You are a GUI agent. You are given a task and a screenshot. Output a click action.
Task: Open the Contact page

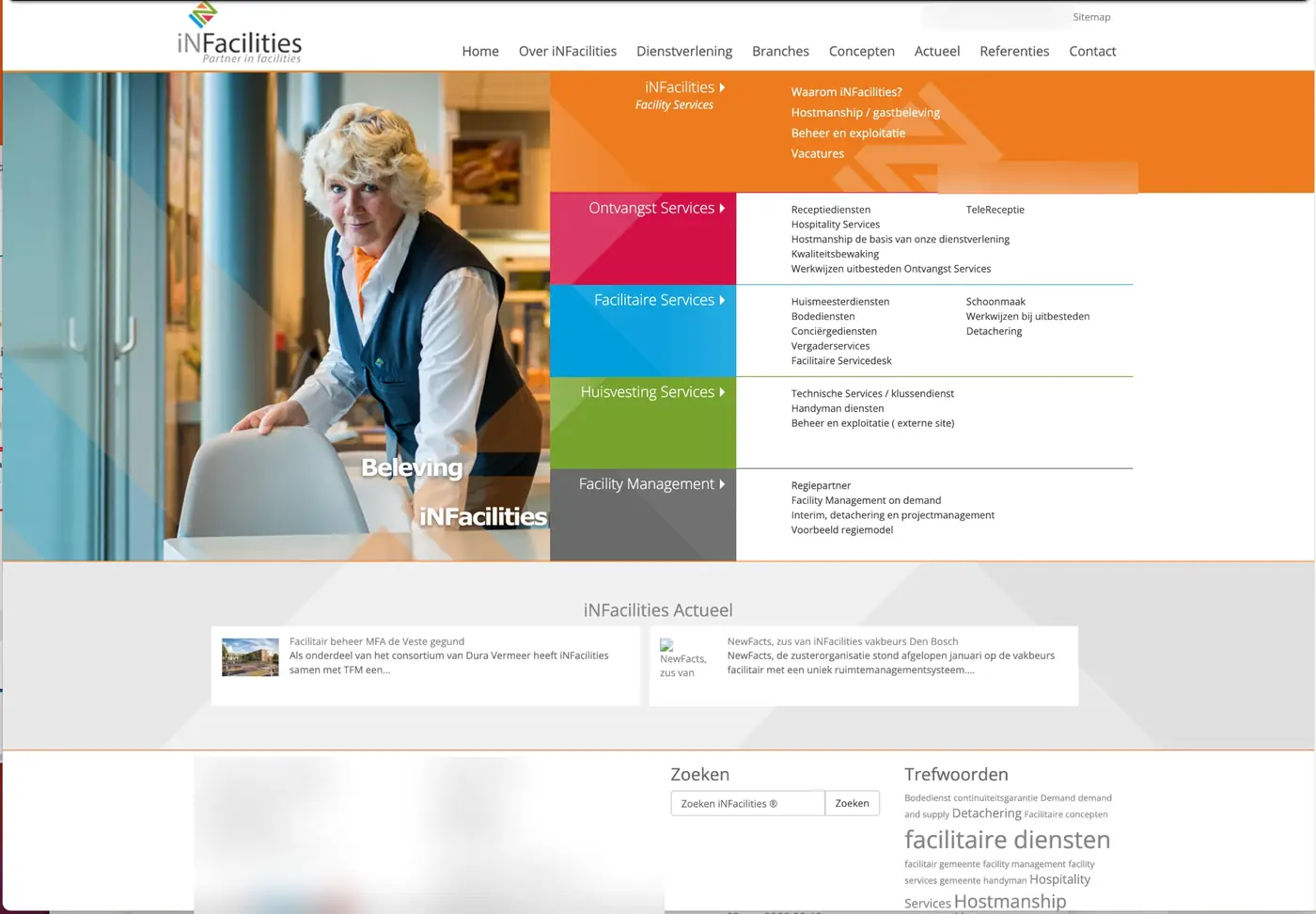pos(1092,52)
